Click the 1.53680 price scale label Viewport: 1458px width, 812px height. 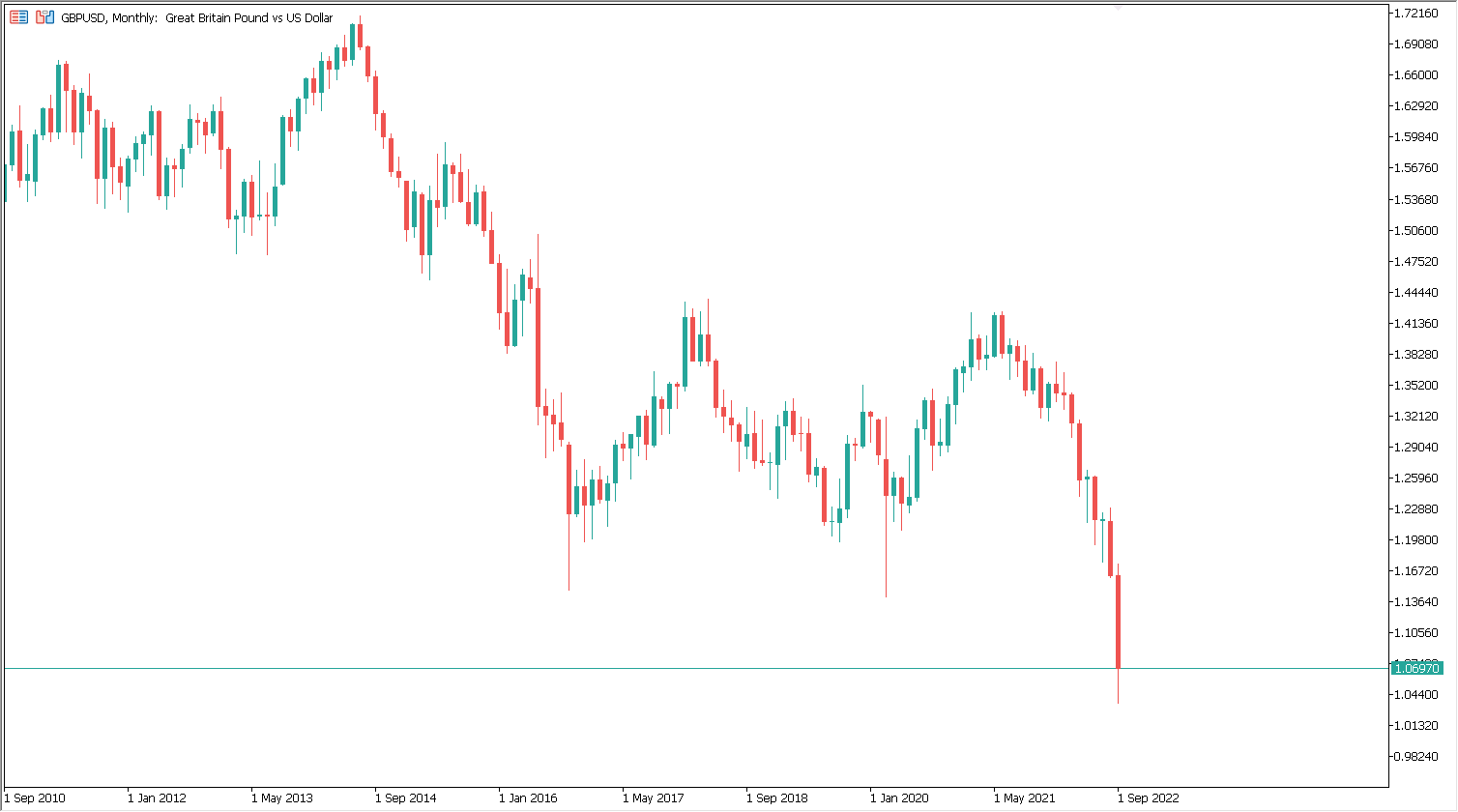pyautogui.click(x=1415, y=199)
